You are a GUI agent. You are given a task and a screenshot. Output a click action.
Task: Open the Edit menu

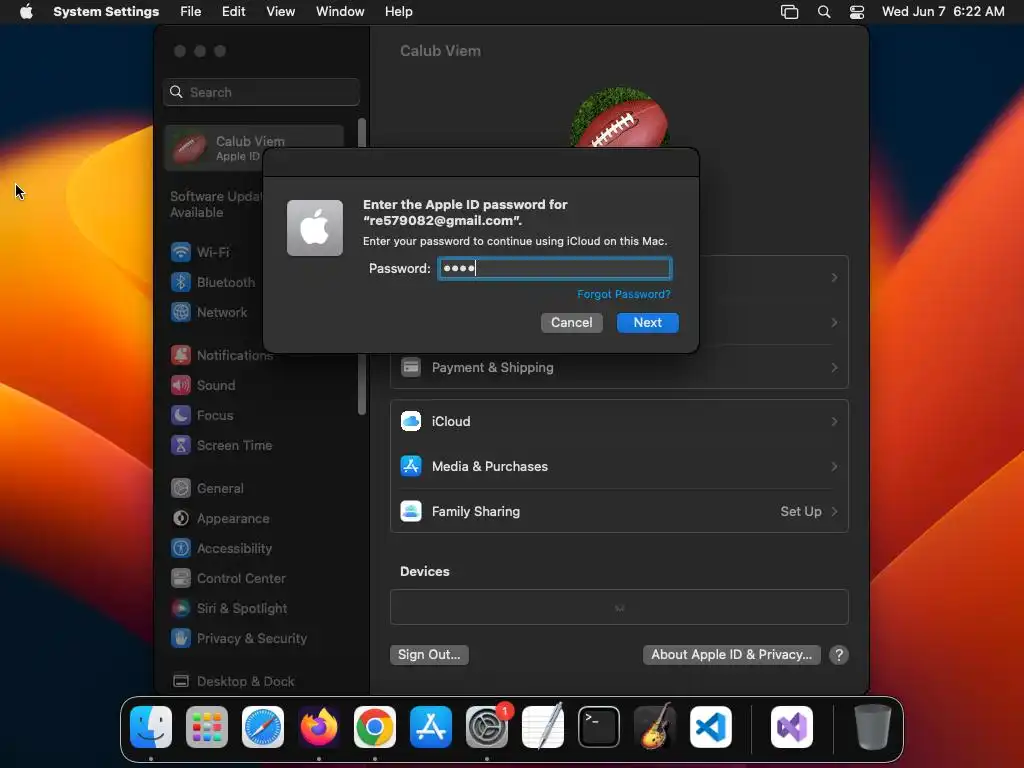click(x=234, y=12)
